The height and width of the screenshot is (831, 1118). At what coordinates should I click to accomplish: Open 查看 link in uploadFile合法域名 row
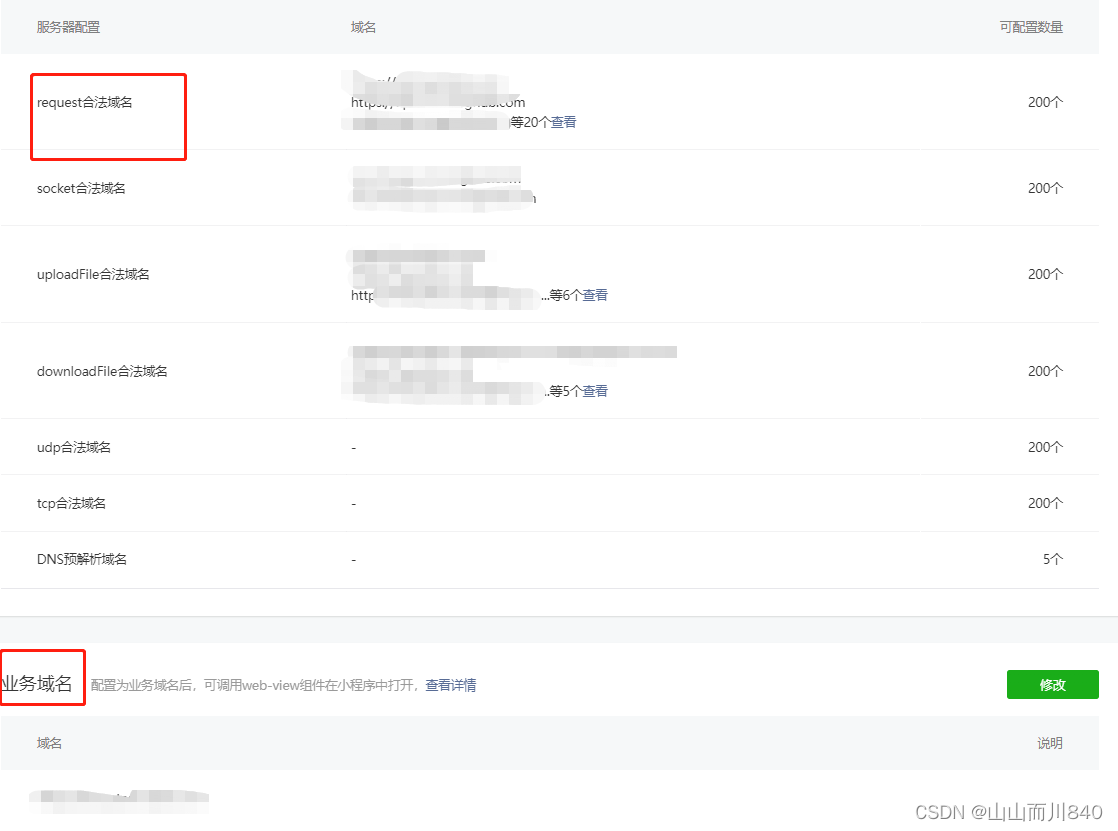pyautogui.click(x=595, y=295)
